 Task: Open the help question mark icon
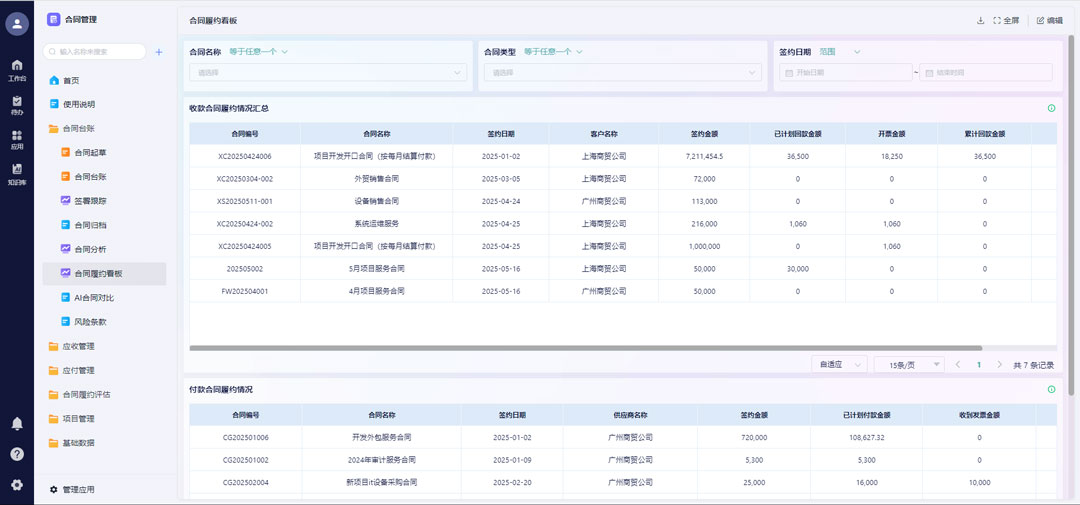pos(17,454)
